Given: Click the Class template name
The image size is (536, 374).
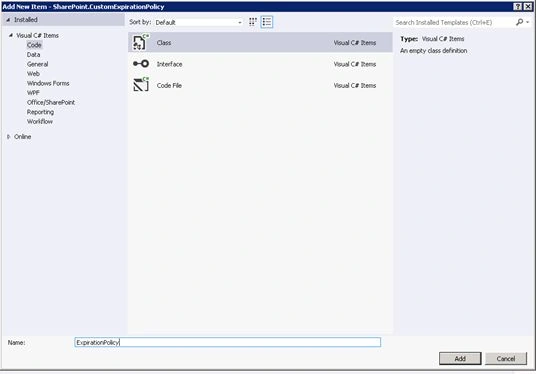Looking at the screenshot, I should click(164, 43).
